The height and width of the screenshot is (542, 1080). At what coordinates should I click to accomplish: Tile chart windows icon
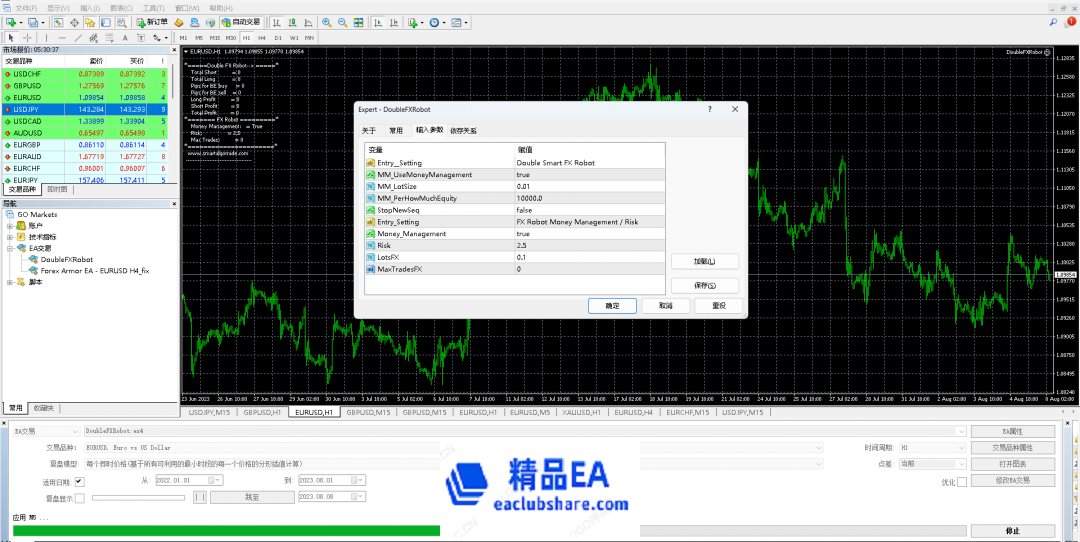point(358,23)
